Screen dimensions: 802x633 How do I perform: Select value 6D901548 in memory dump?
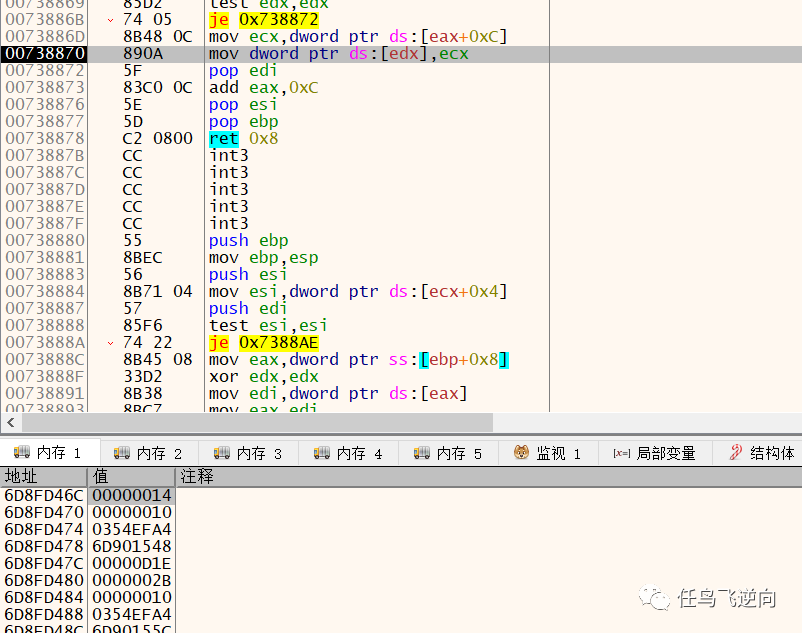point(132,546)
